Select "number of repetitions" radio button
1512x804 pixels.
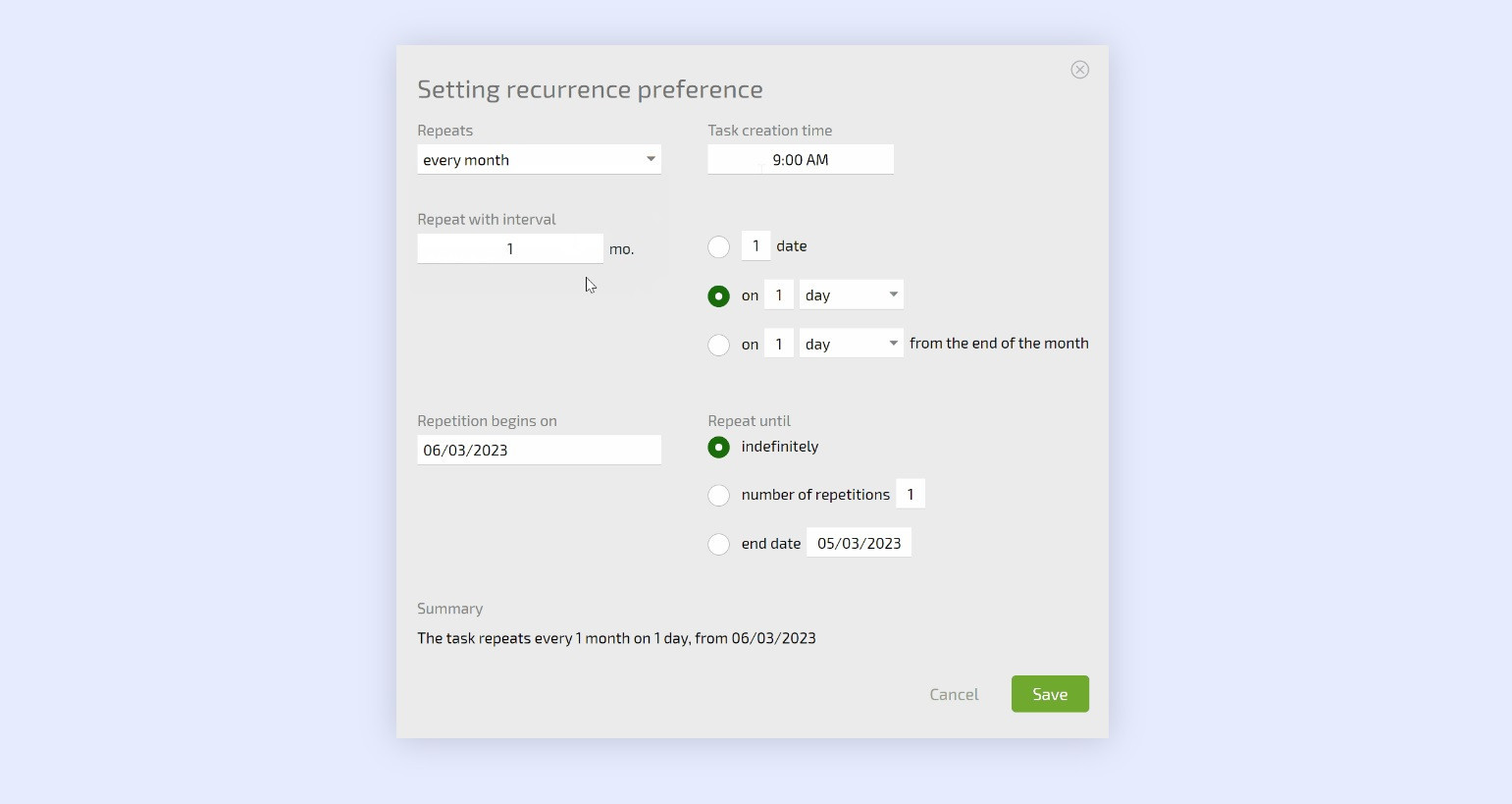[x=719, y=496]
